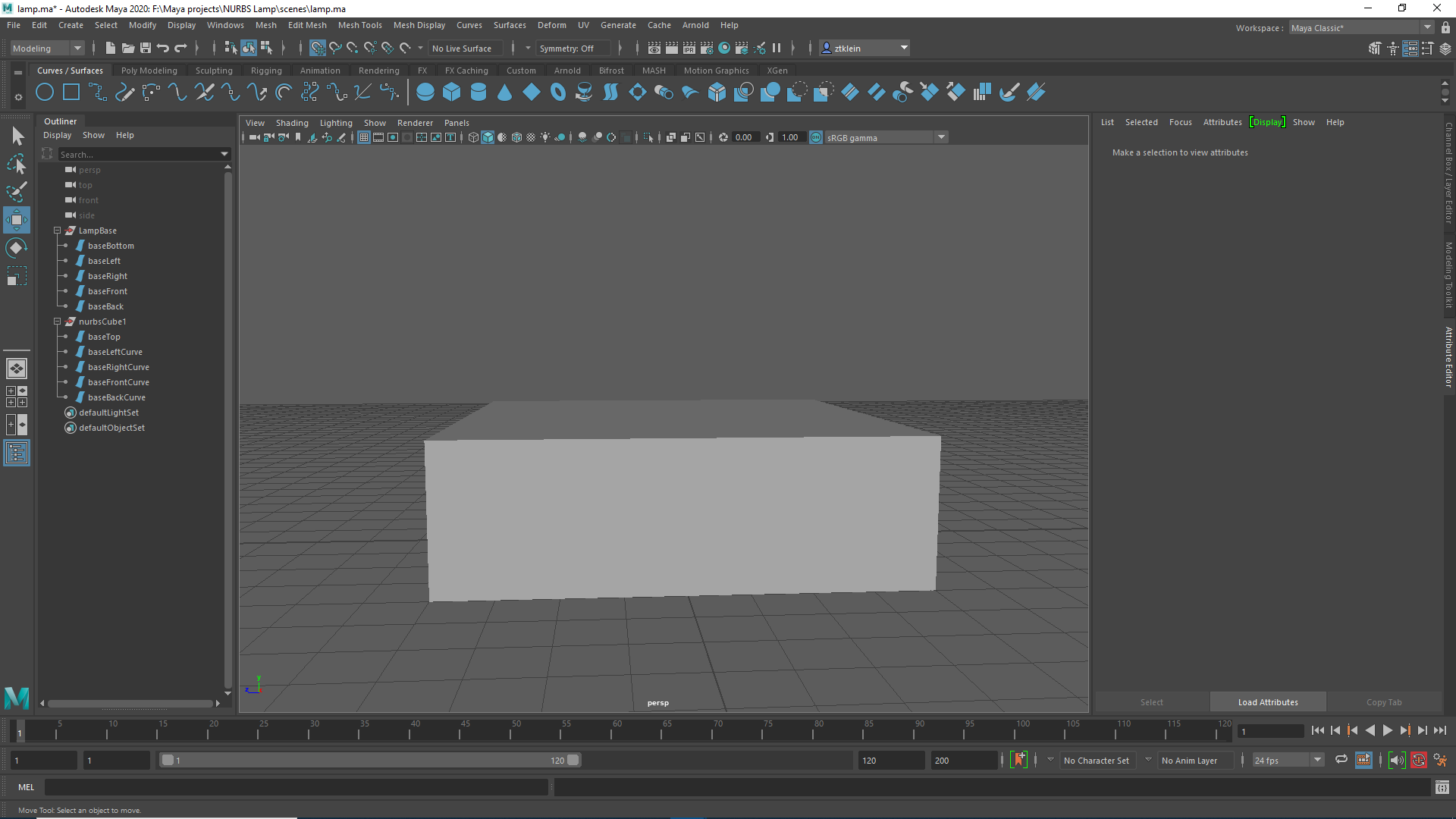The height and width of the screenshot is (819, 1456).
Task: Collapse the LampBase group in the Outliner
Action: 57,231
